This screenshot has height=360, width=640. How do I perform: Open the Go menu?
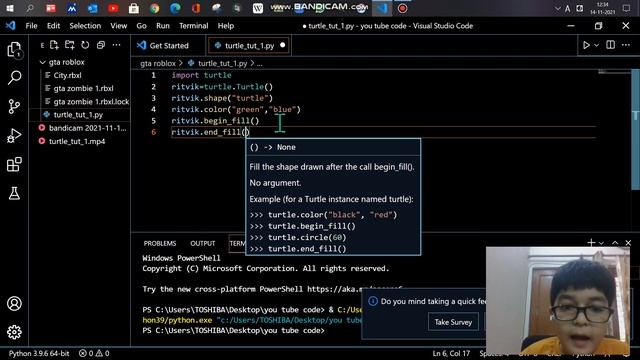[x=141, y=26]
